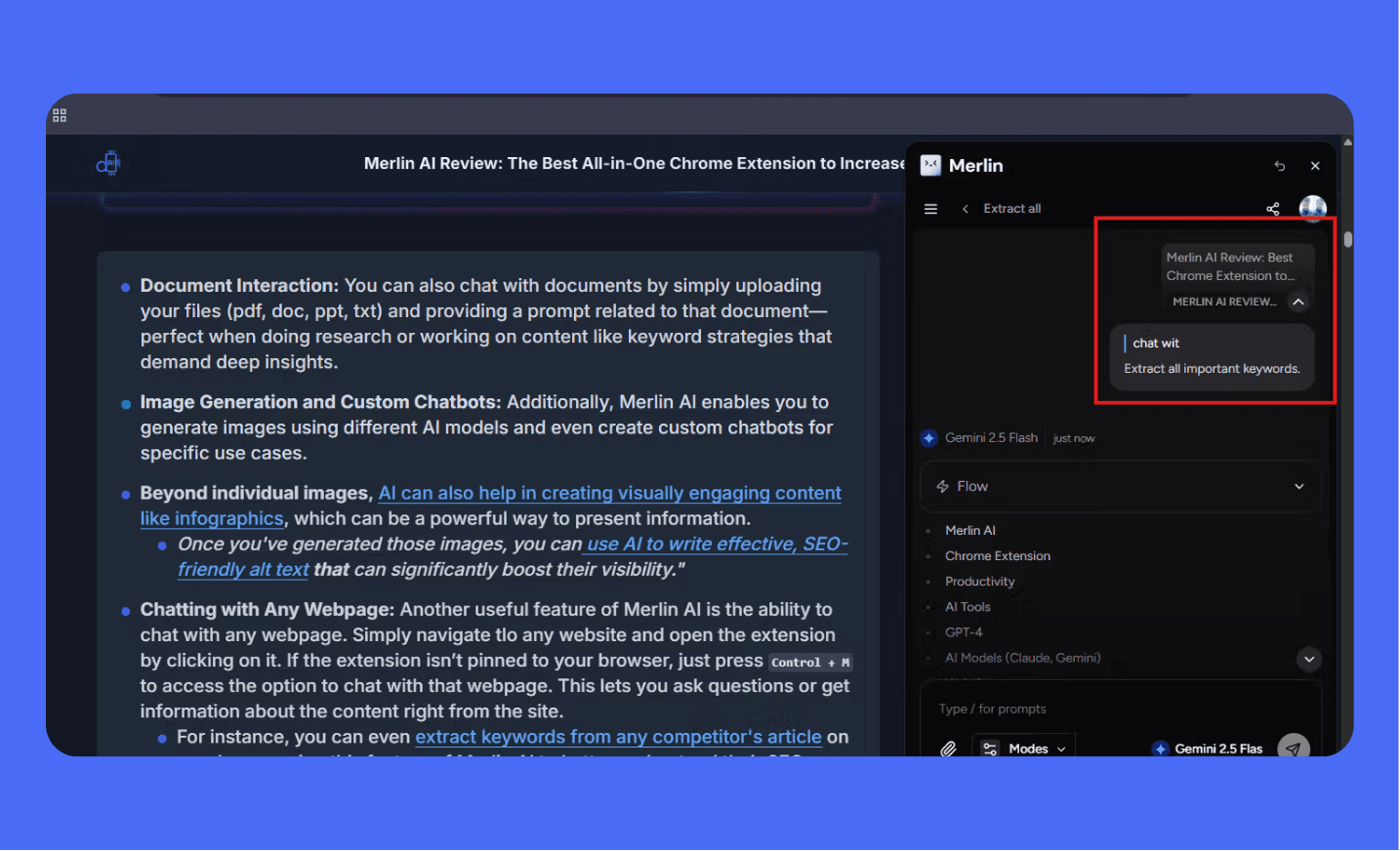
Task: Click the Productivity keyword entry
Action: (x=980, y=582)
